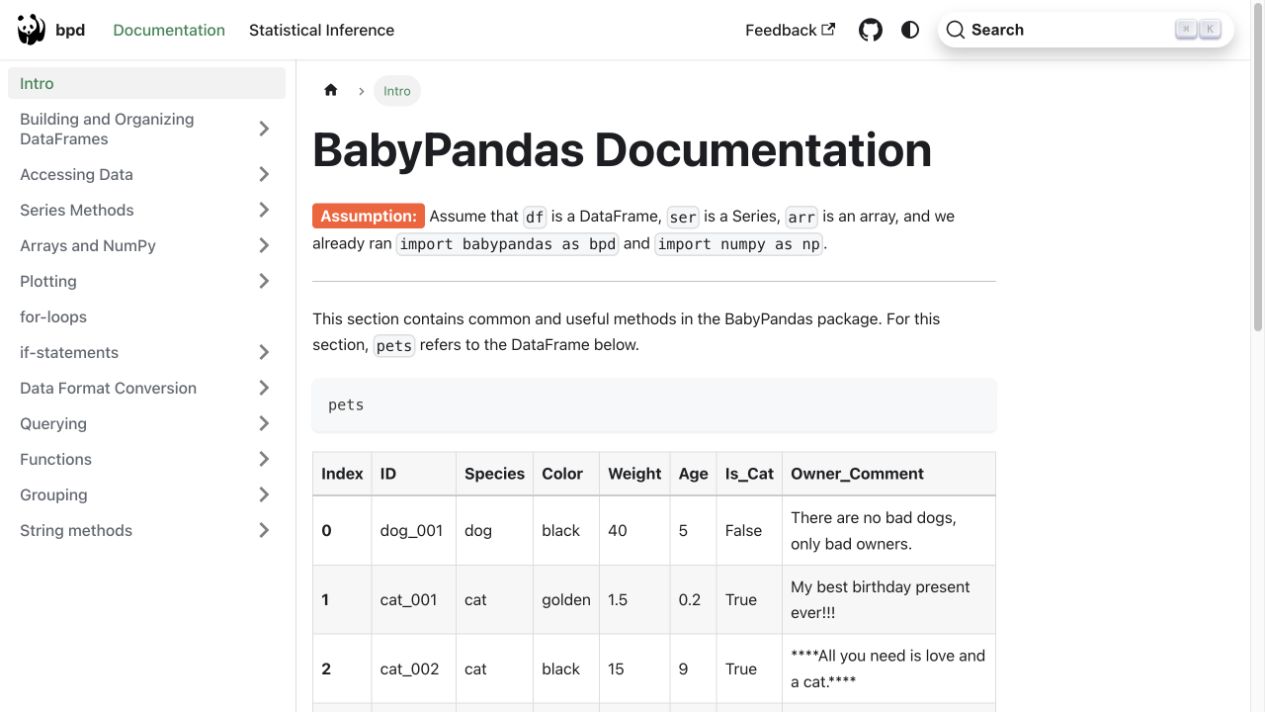Viewport: 1265px width, 712px height.
Task: Select Intro in the sidebar
Action: tap(146, 83)
